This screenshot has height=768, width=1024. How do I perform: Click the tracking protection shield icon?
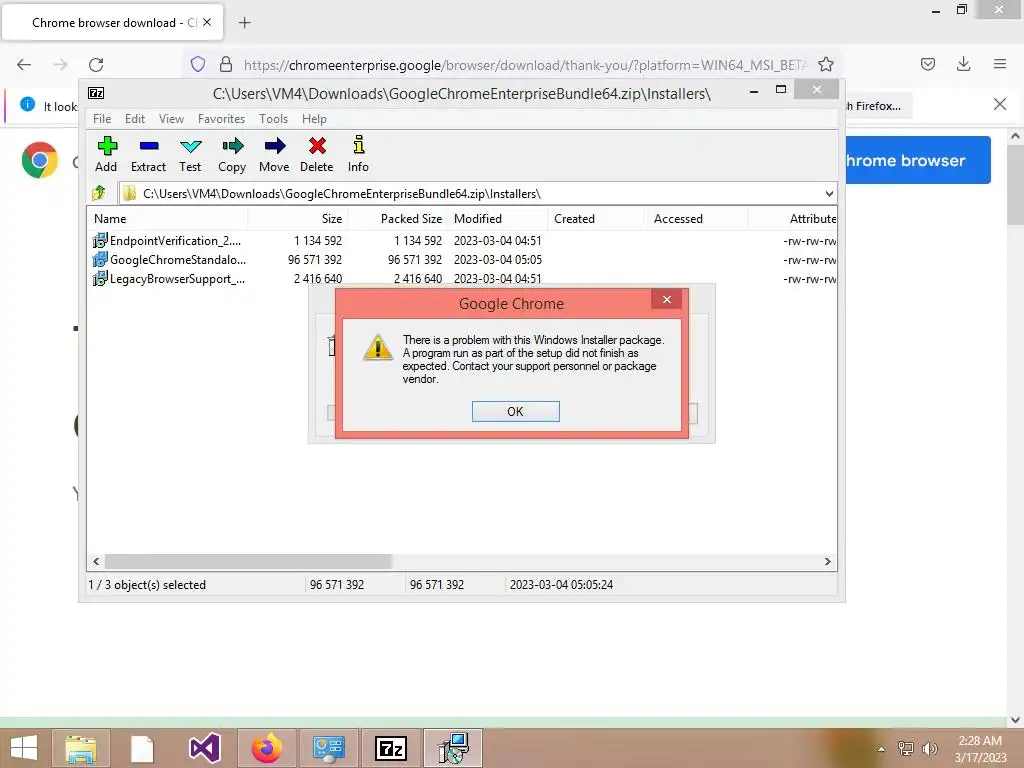(x=198, y=65)
